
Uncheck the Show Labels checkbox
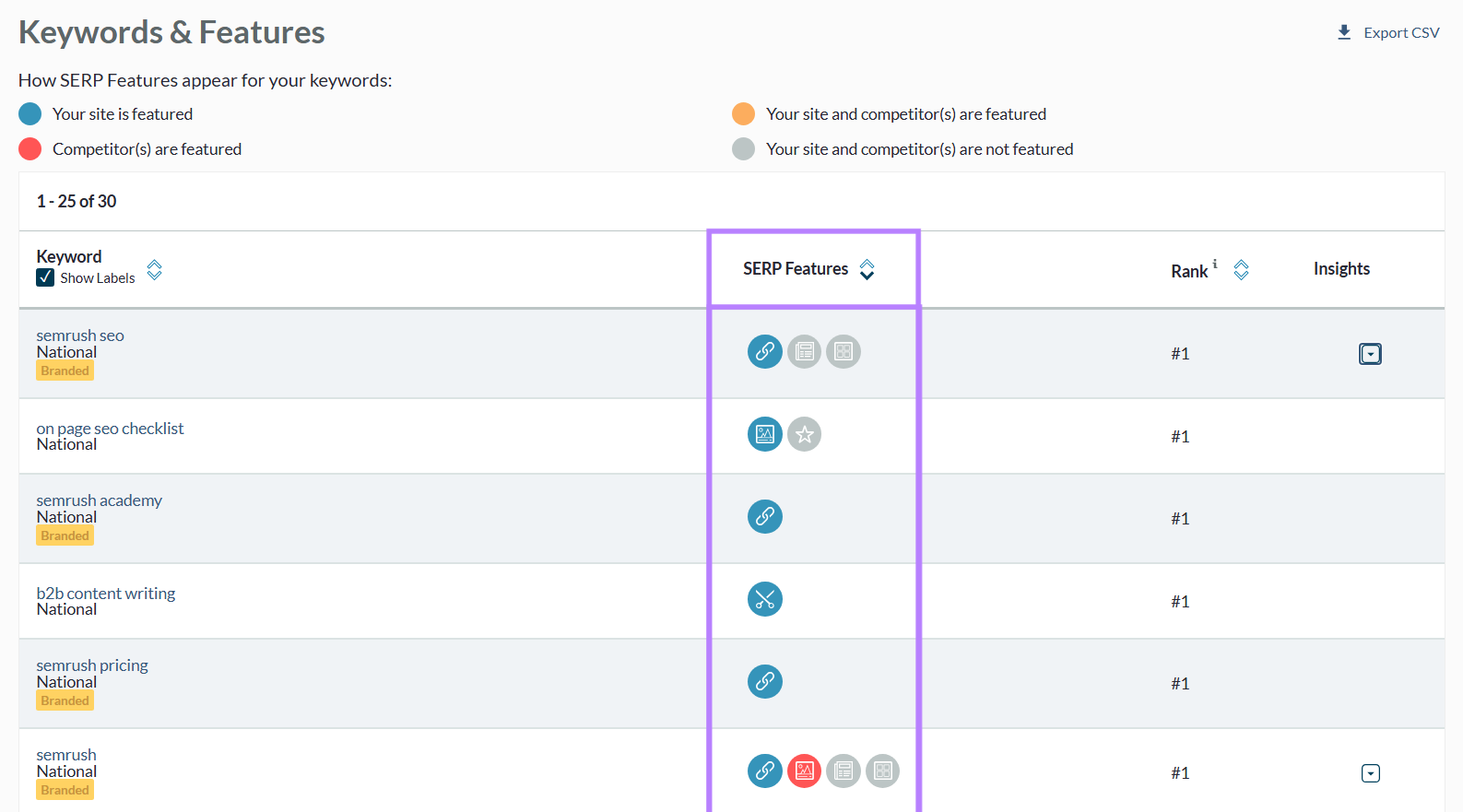(x=45, y=277)
